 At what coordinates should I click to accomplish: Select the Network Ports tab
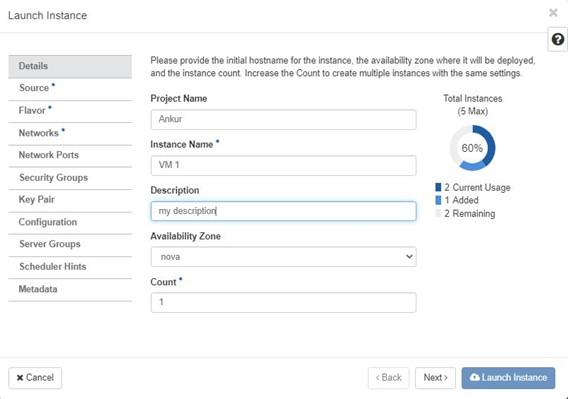[x=70, y=155]
